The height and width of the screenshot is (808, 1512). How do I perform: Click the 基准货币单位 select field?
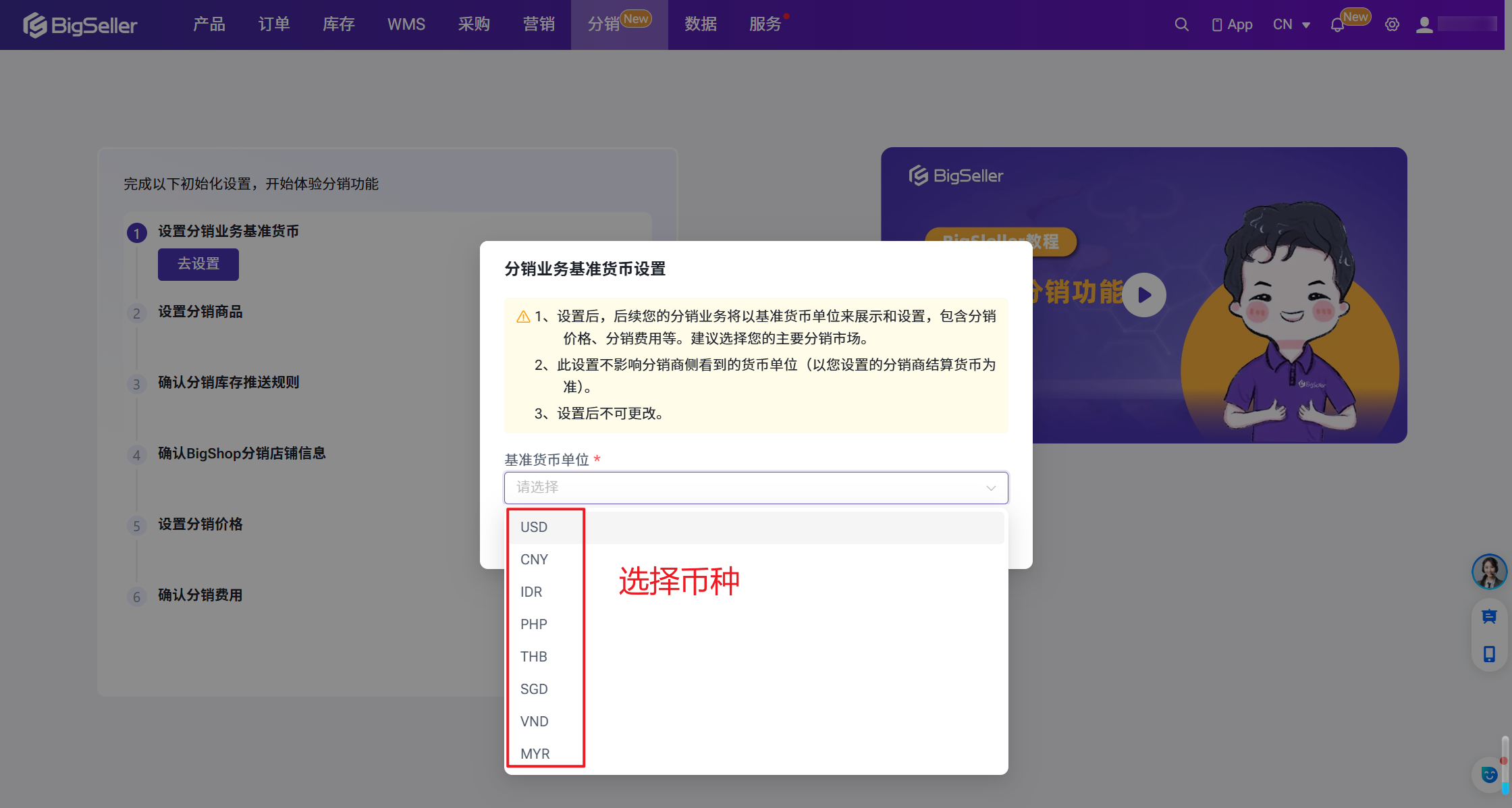click(756, 487)
